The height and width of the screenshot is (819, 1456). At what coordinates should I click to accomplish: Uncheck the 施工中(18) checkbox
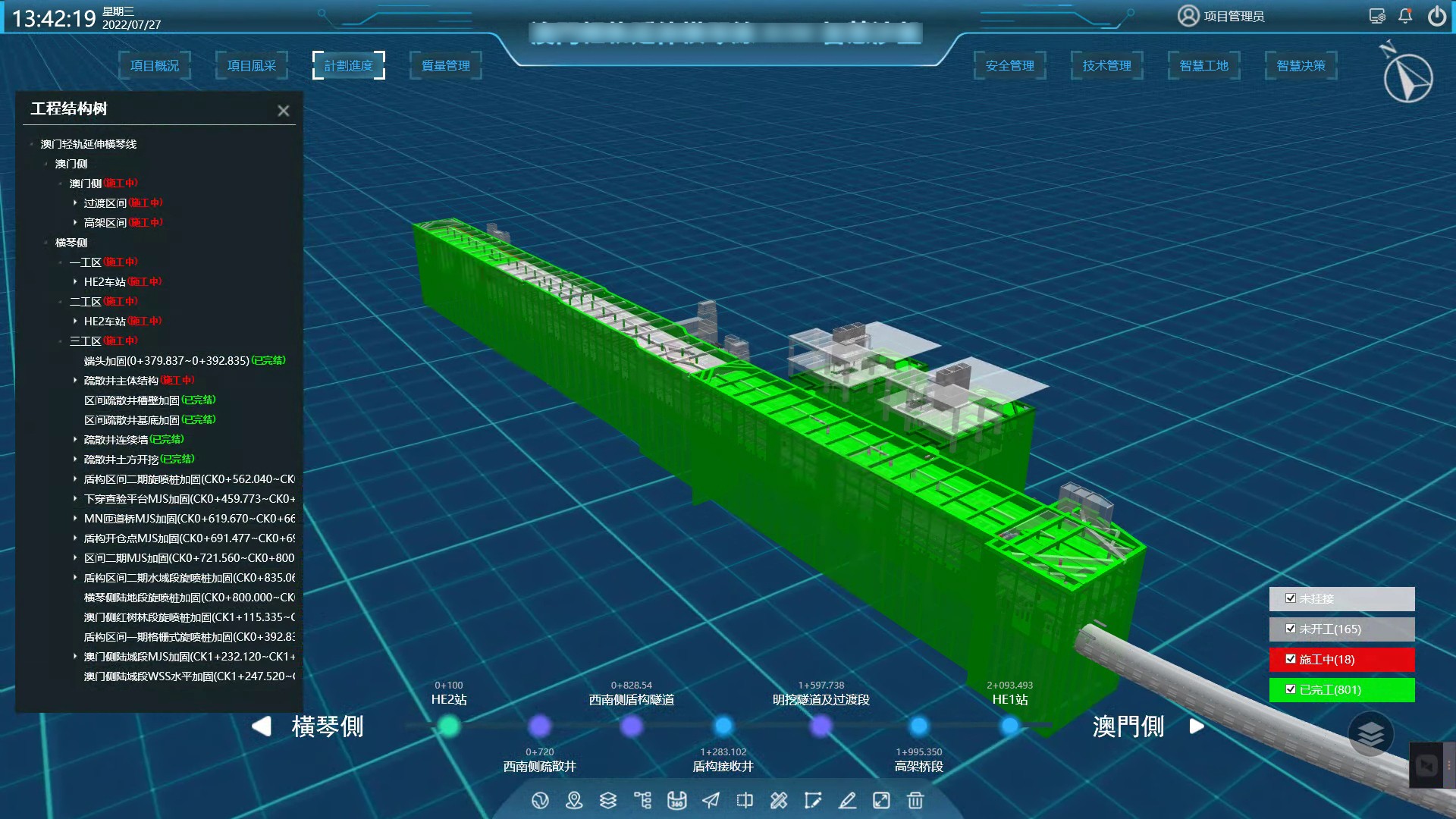tap(1291, 659)
